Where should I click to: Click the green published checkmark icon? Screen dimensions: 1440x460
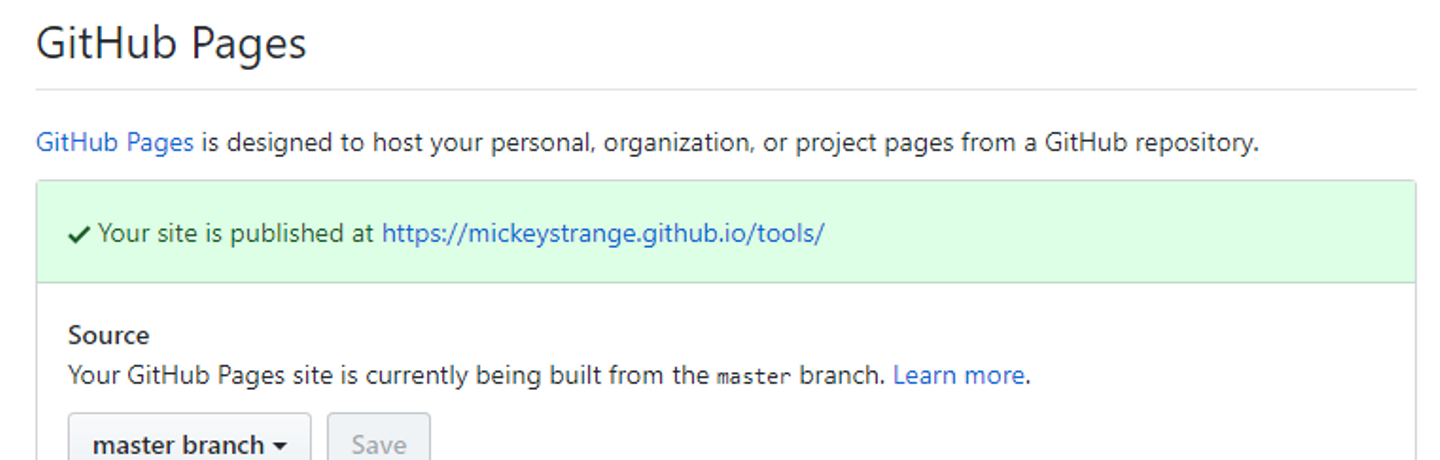click(79, 235)
